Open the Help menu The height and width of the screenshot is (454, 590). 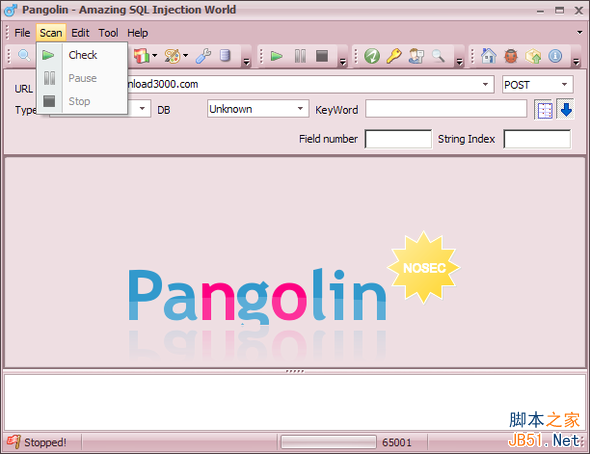(137, 33)
